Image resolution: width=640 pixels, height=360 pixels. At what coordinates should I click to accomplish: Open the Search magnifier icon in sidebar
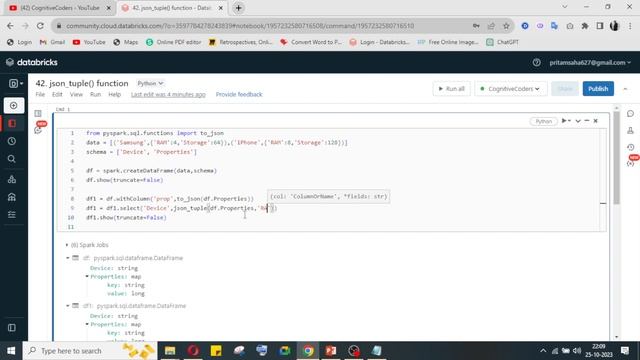click(12, 159)
